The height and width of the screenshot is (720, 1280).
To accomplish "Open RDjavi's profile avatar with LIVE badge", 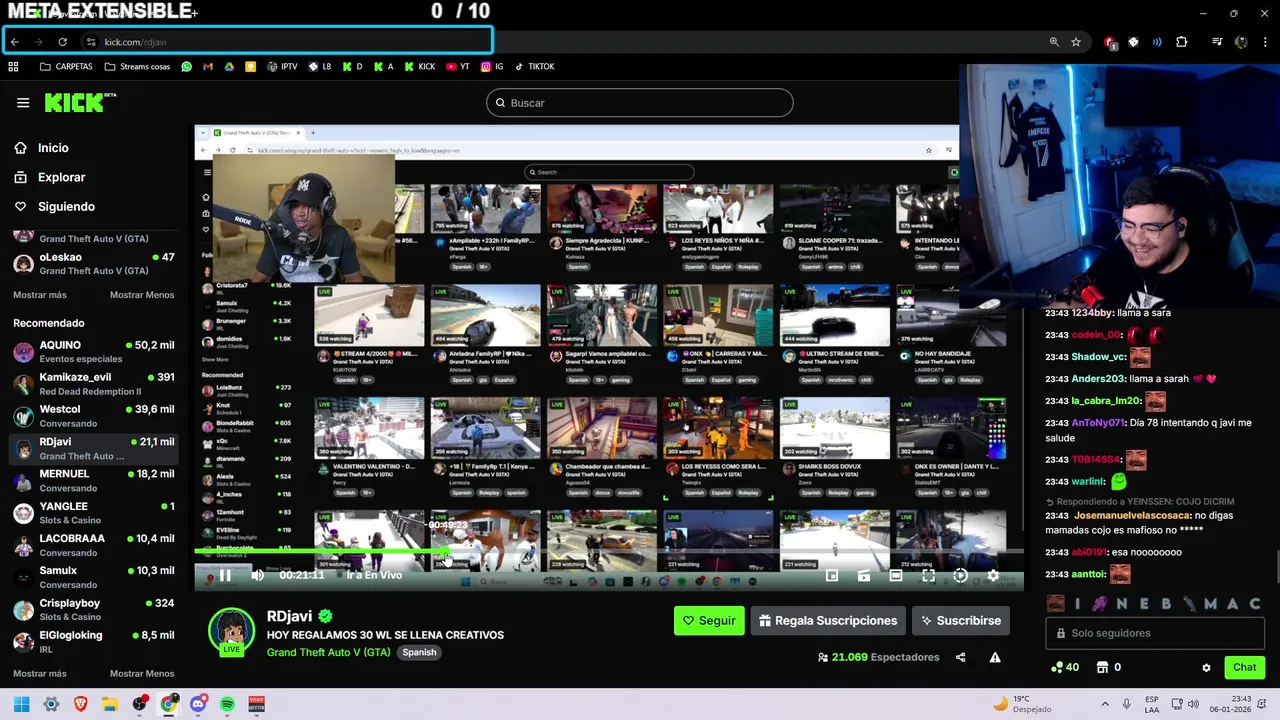I will 231,631.
